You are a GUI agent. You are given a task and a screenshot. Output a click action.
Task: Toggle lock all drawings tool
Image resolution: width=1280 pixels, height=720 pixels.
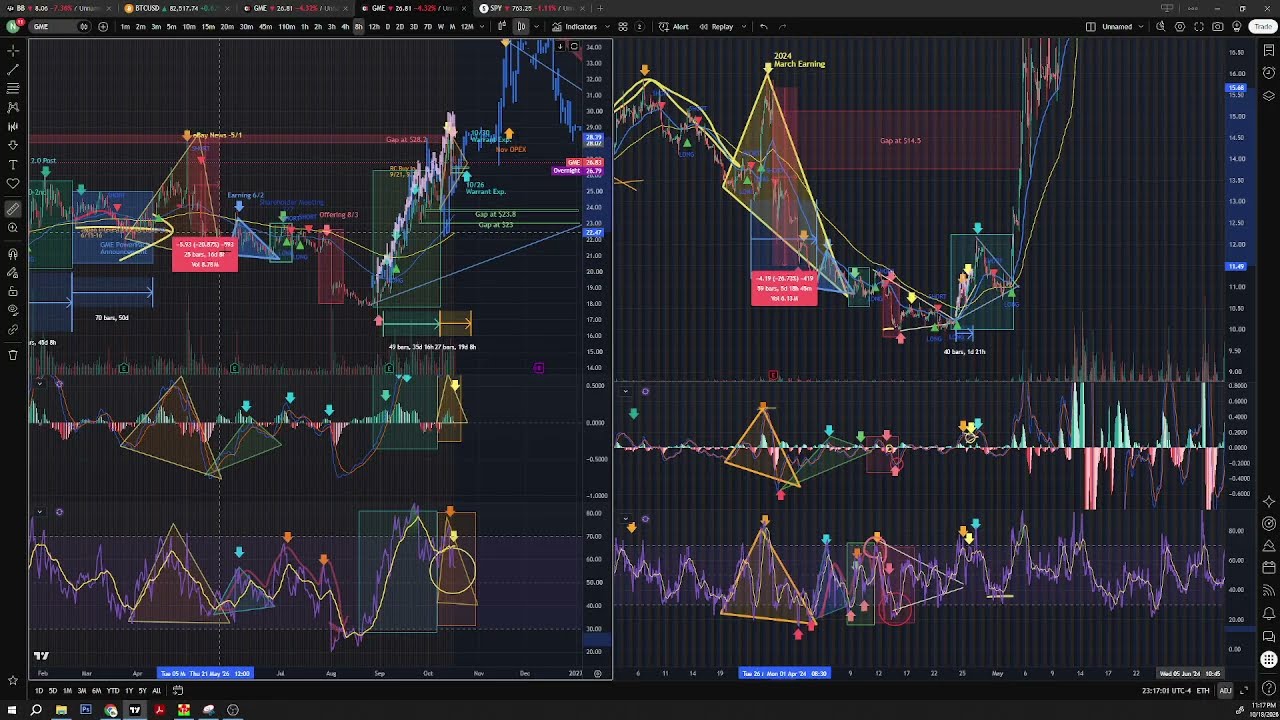tap(13, 291)
